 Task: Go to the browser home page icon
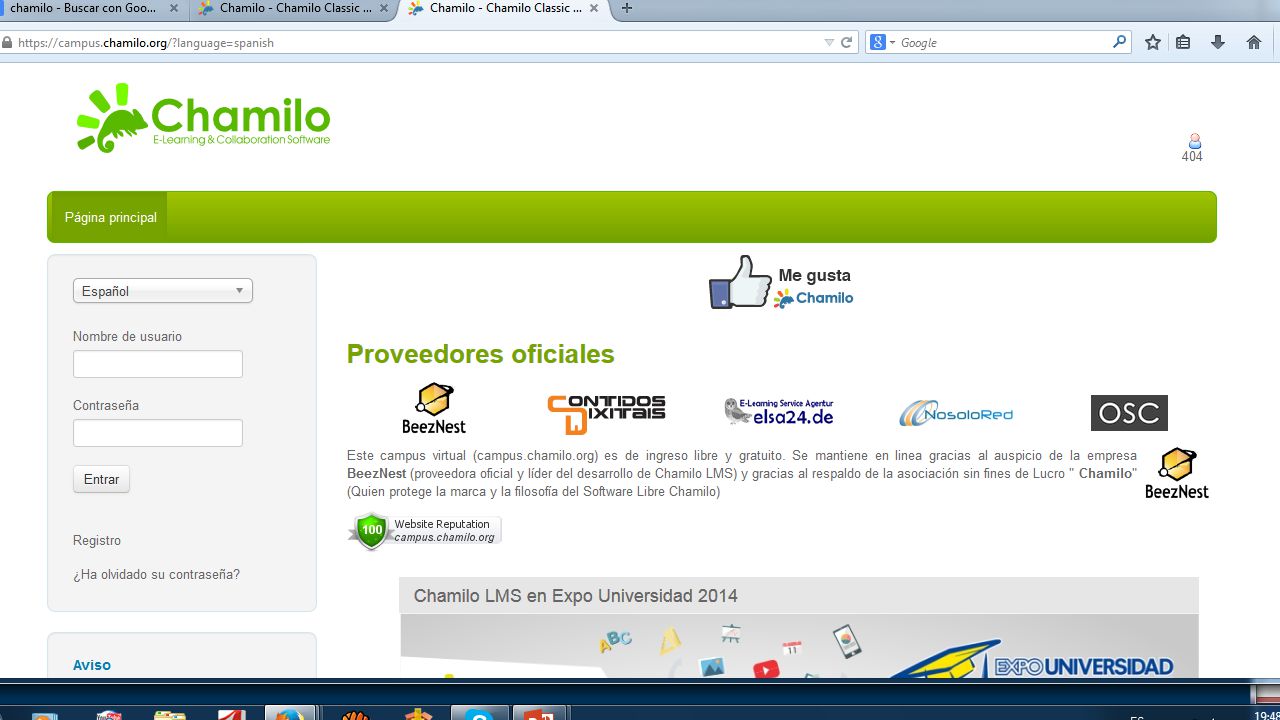click(x=1254, y=43)
